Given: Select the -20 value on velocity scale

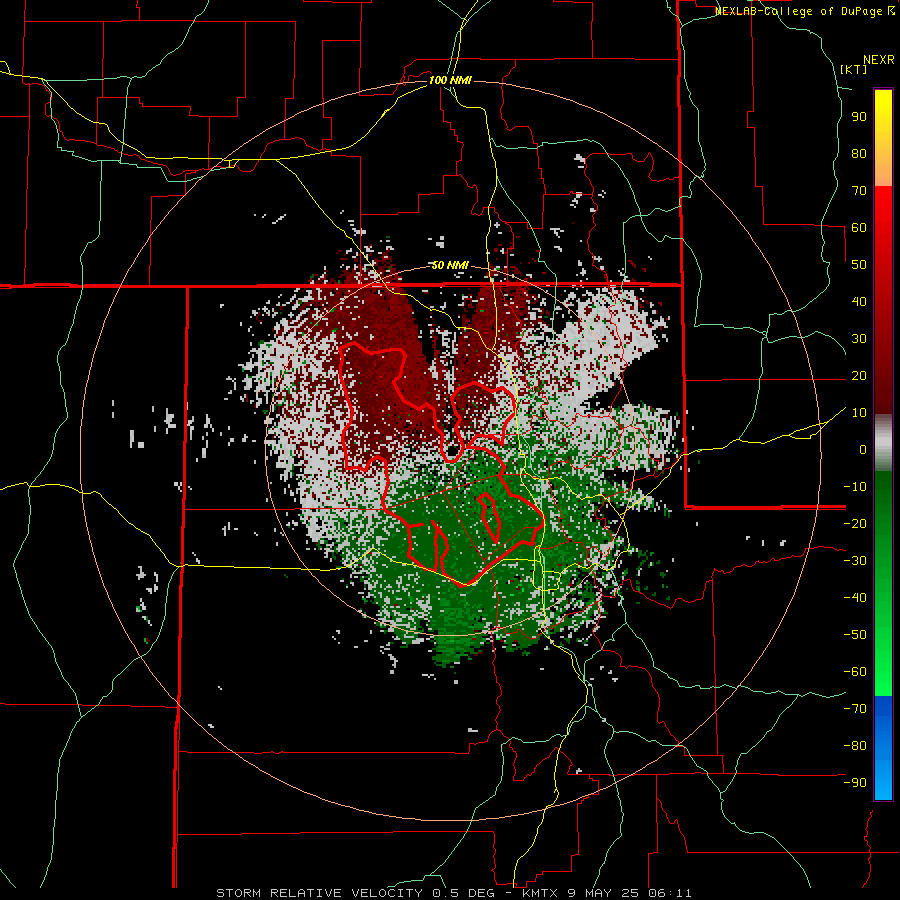Looking at the screenshot, I should point(855,524).
